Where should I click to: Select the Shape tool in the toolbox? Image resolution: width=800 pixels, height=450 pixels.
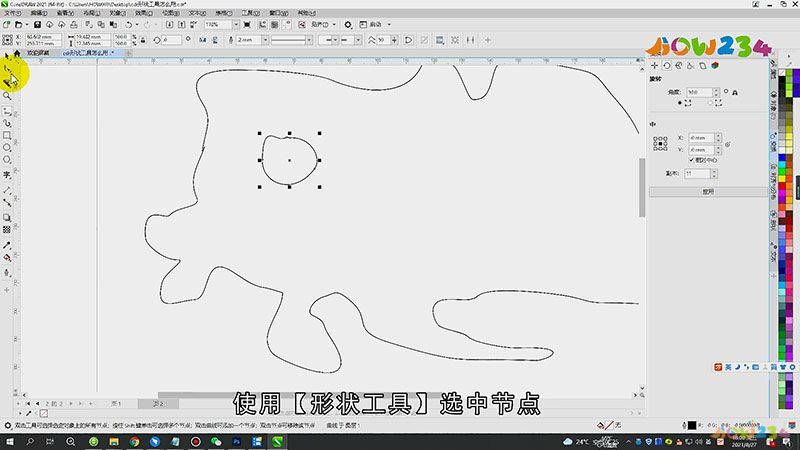(7, 69)
